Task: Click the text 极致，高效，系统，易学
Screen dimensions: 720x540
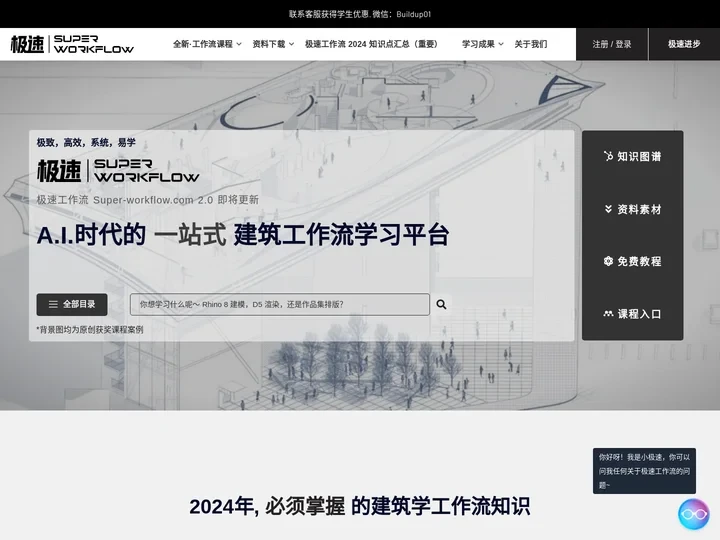Action: point(86,142)
